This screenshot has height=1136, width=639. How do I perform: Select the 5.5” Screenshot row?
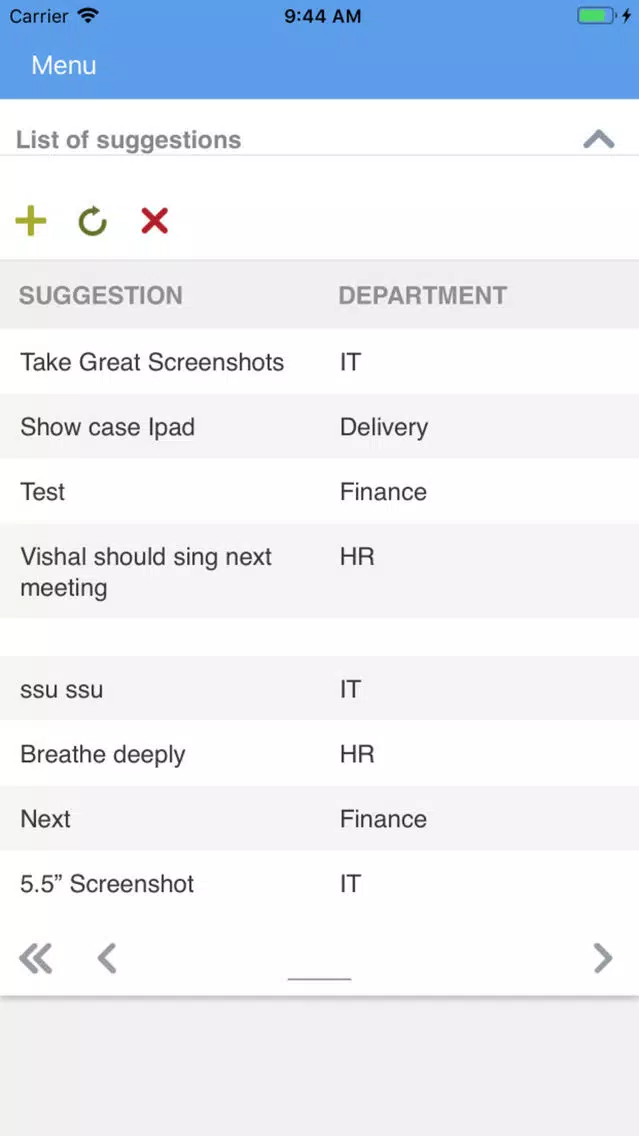pos(320,884)
